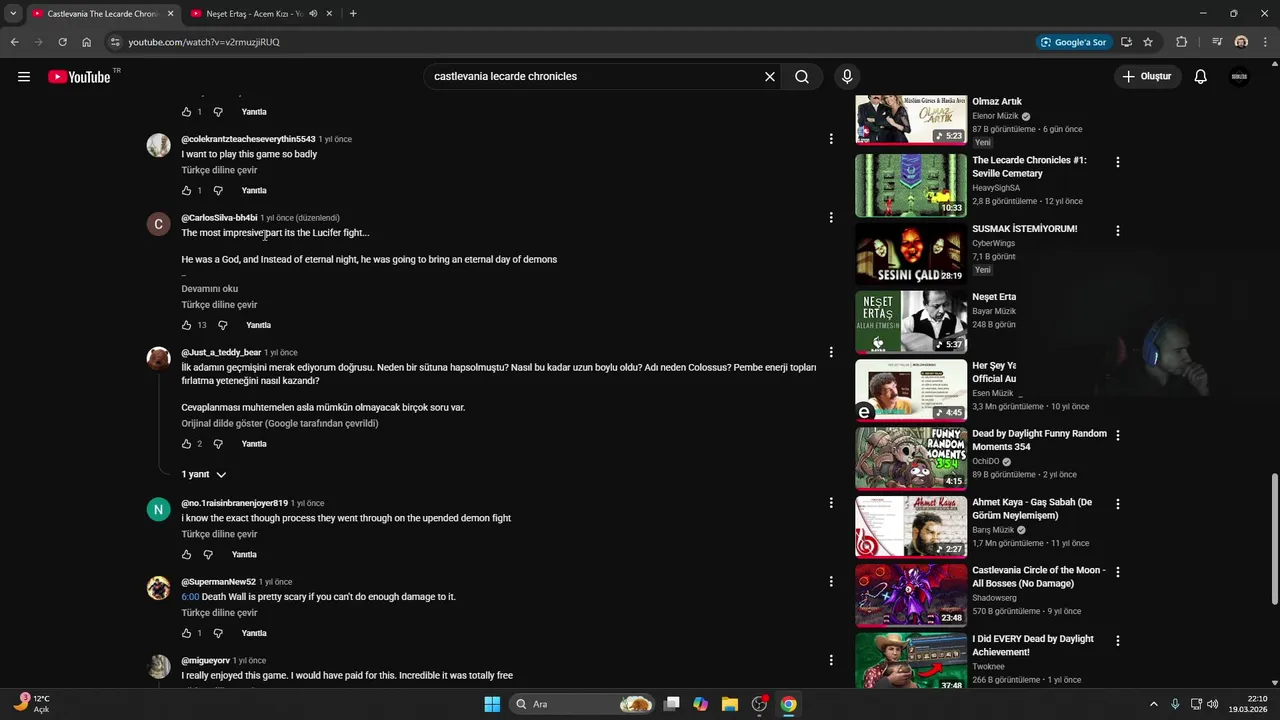This screenshot has width=1280, height=720.
Task: Open options for @CarlosSilva-bh4bi comment
Action: pos(831,218)
